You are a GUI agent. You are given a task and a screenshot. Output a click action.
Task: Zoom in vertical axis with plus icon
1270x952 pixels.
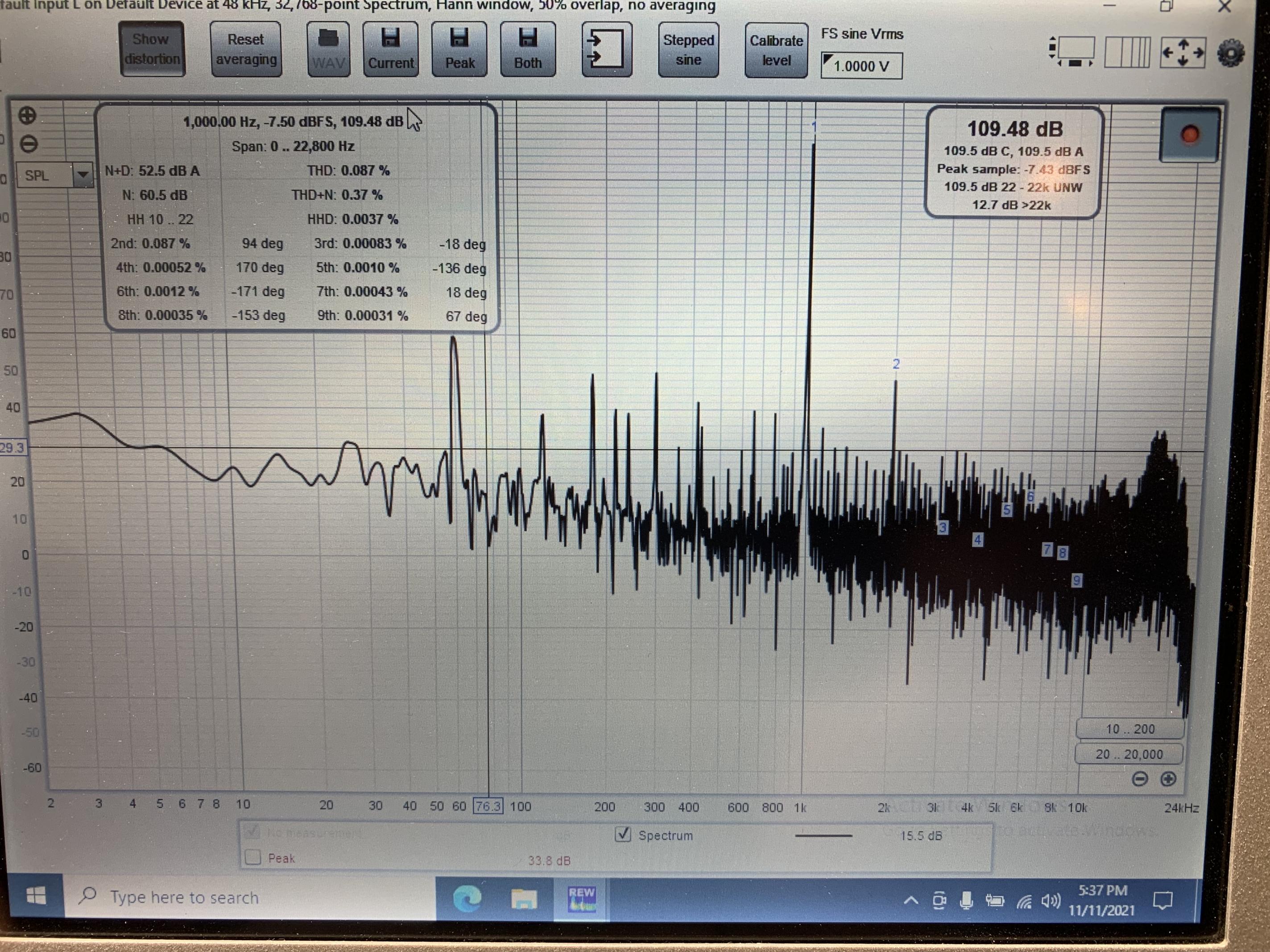click(27, 115)
